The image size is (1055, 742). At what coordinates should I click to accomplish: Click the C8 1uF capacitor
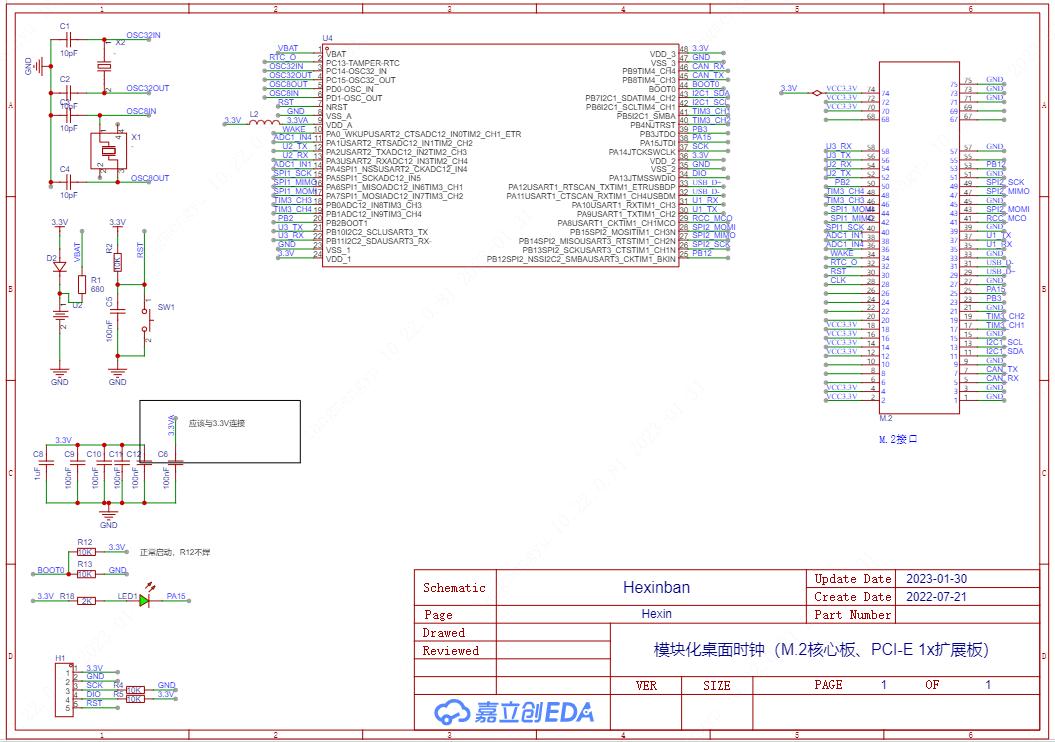[43, 466]
